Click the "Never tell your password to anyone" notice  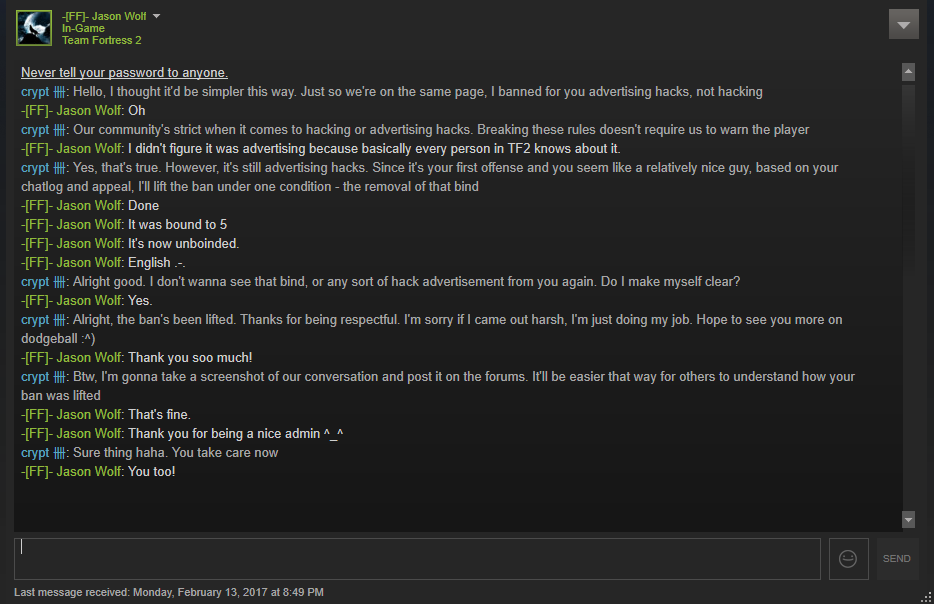pyautogui.click(x=124, y=72)
